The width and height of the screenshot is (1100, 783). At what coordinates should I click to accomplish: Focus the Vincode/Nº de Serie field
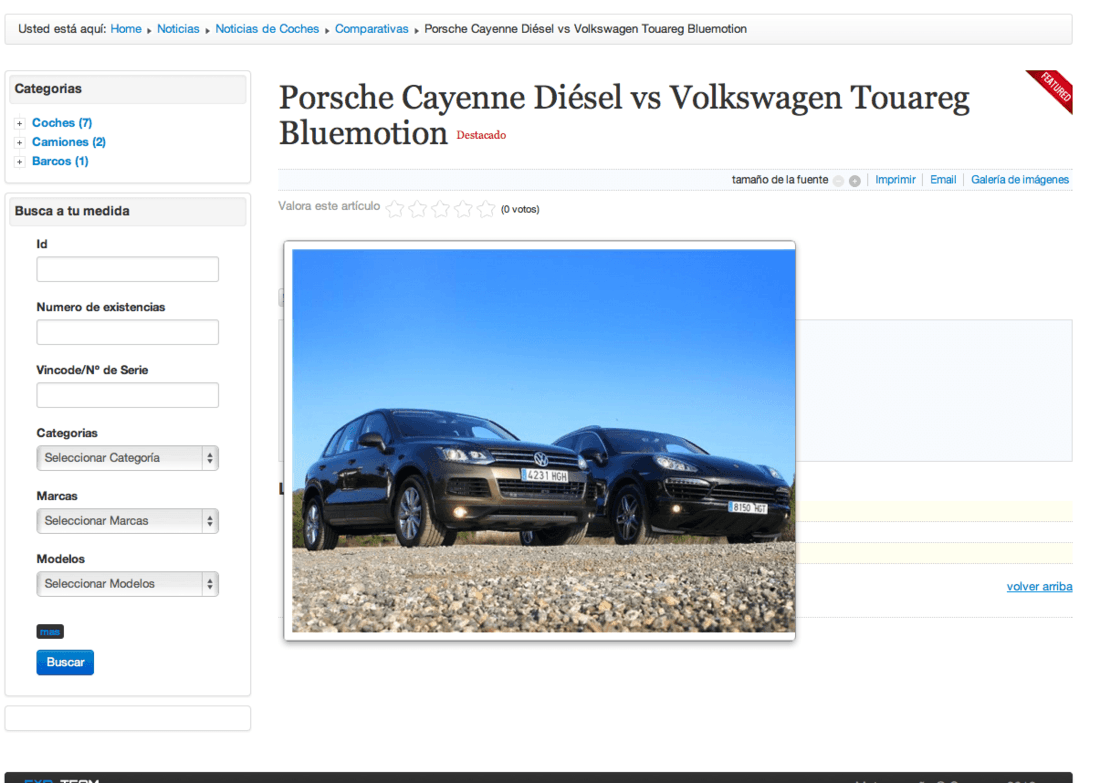pos(128,395)
